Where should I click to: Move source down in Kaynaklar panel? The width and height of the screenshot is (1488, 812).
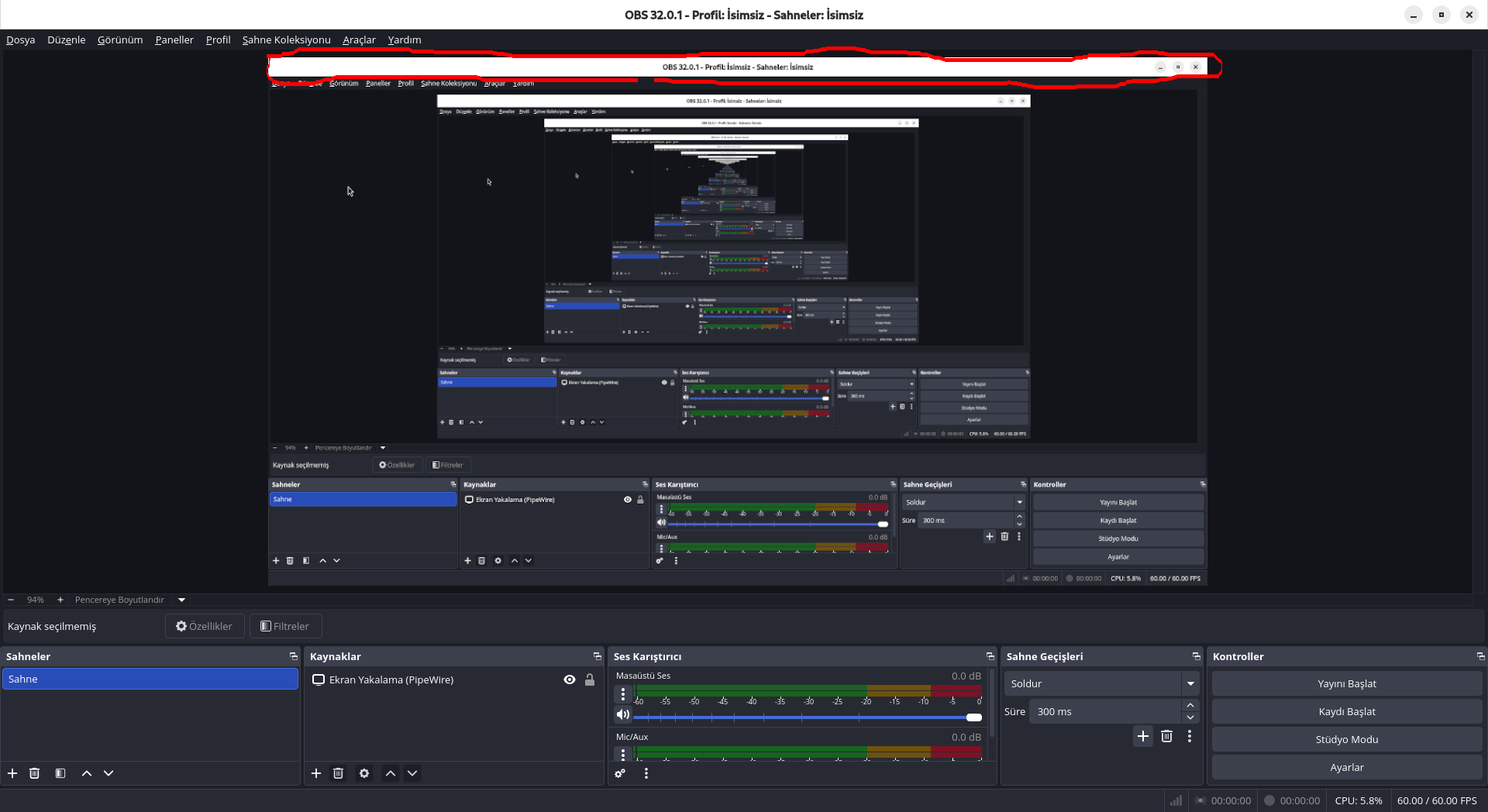point(412,773)
